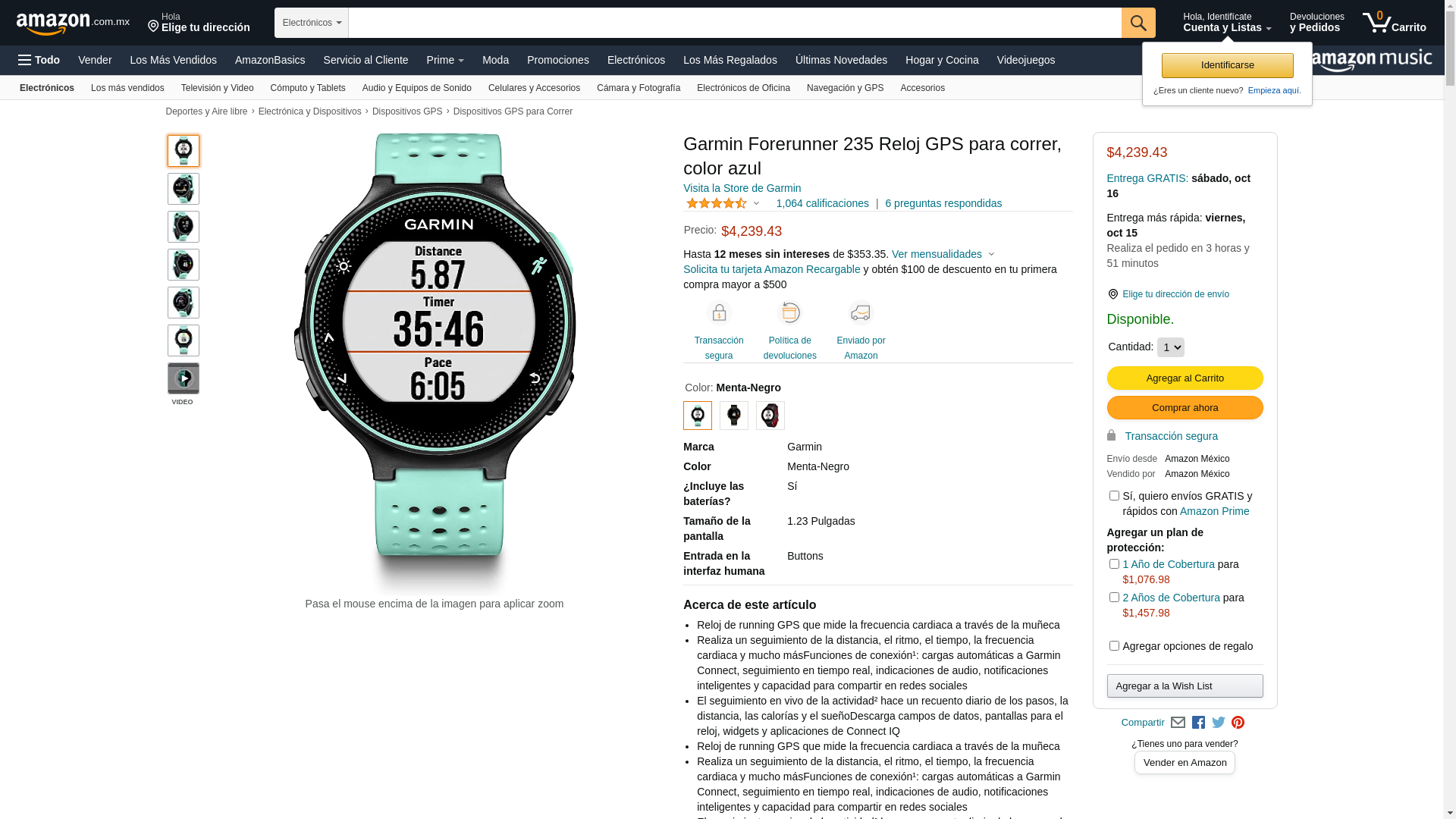Share product on Facebook icon
The height and width of the screenshot is (819, 1456).
1198,723
